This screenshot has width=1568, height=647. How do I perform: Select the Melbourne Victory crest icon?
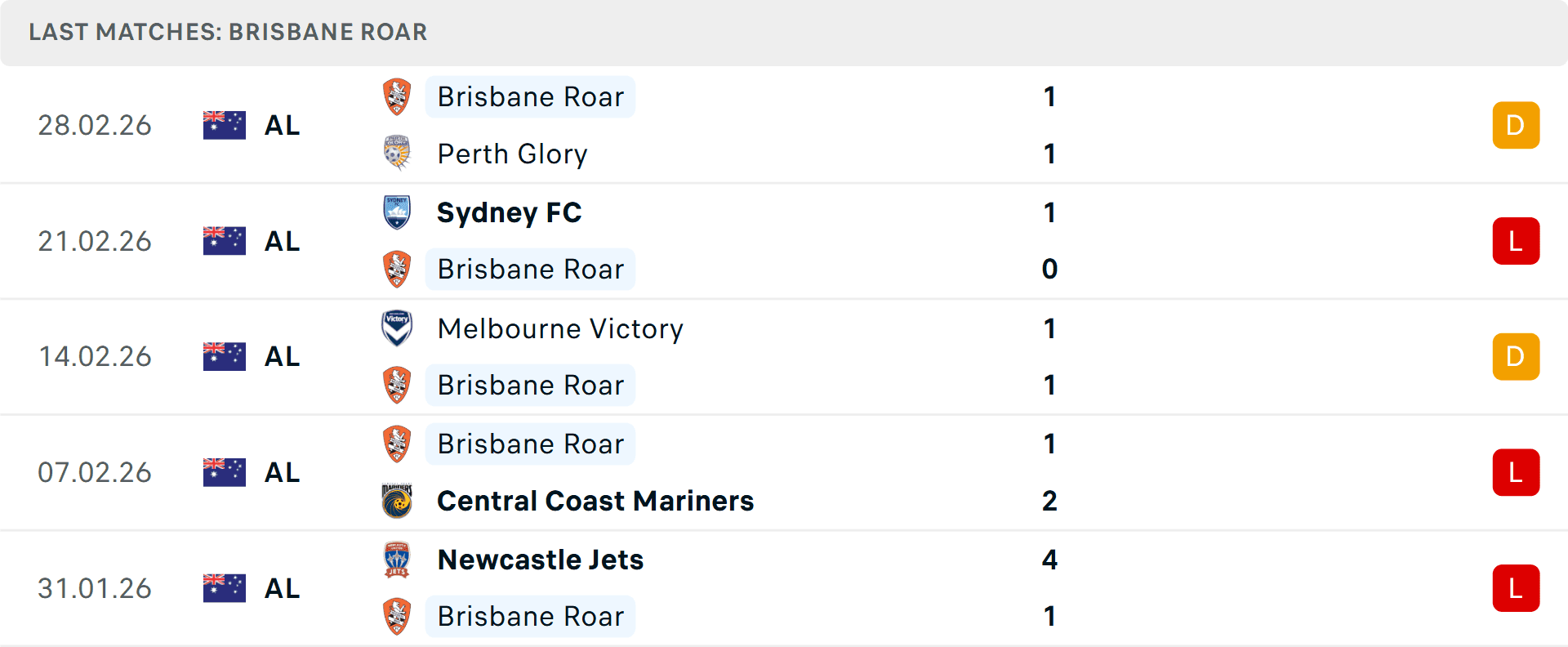pos(398,329)
